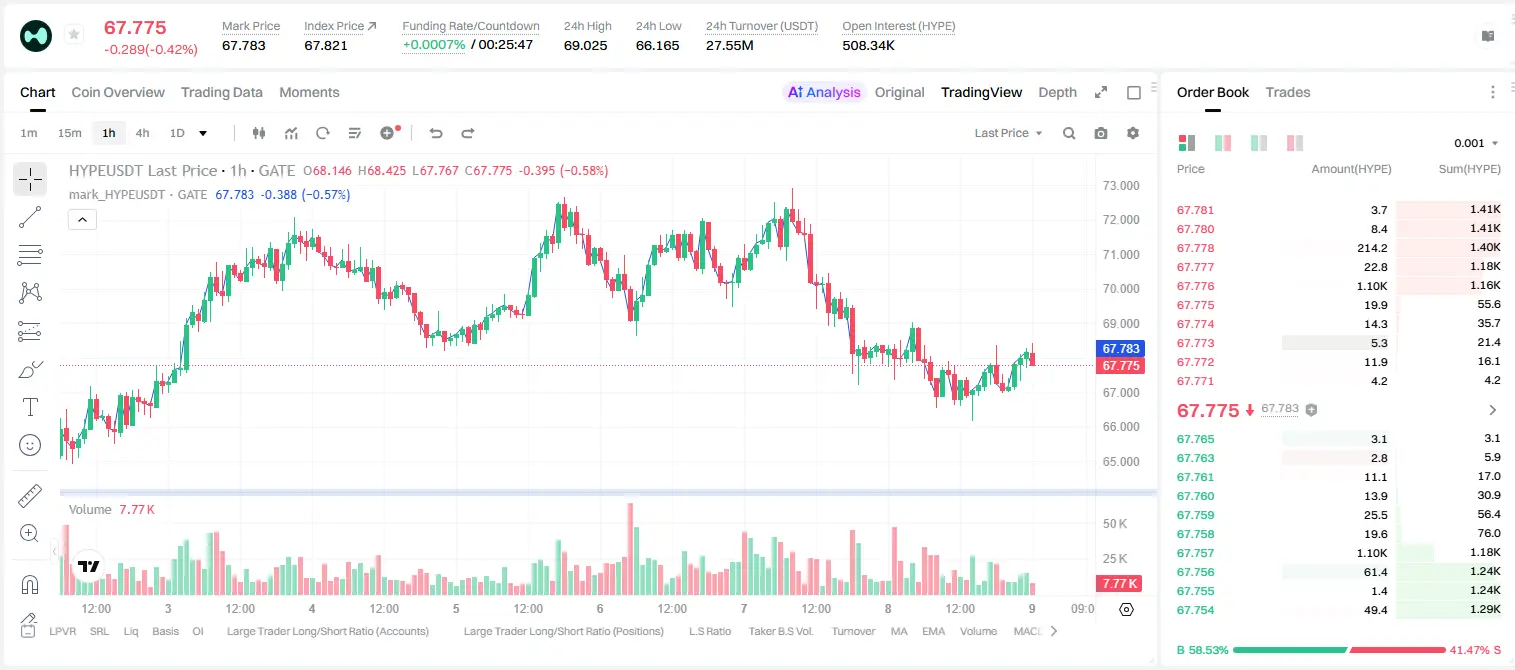Open the Last Price dropdown
This screenshot has height=670, width=1515.
1008,133
